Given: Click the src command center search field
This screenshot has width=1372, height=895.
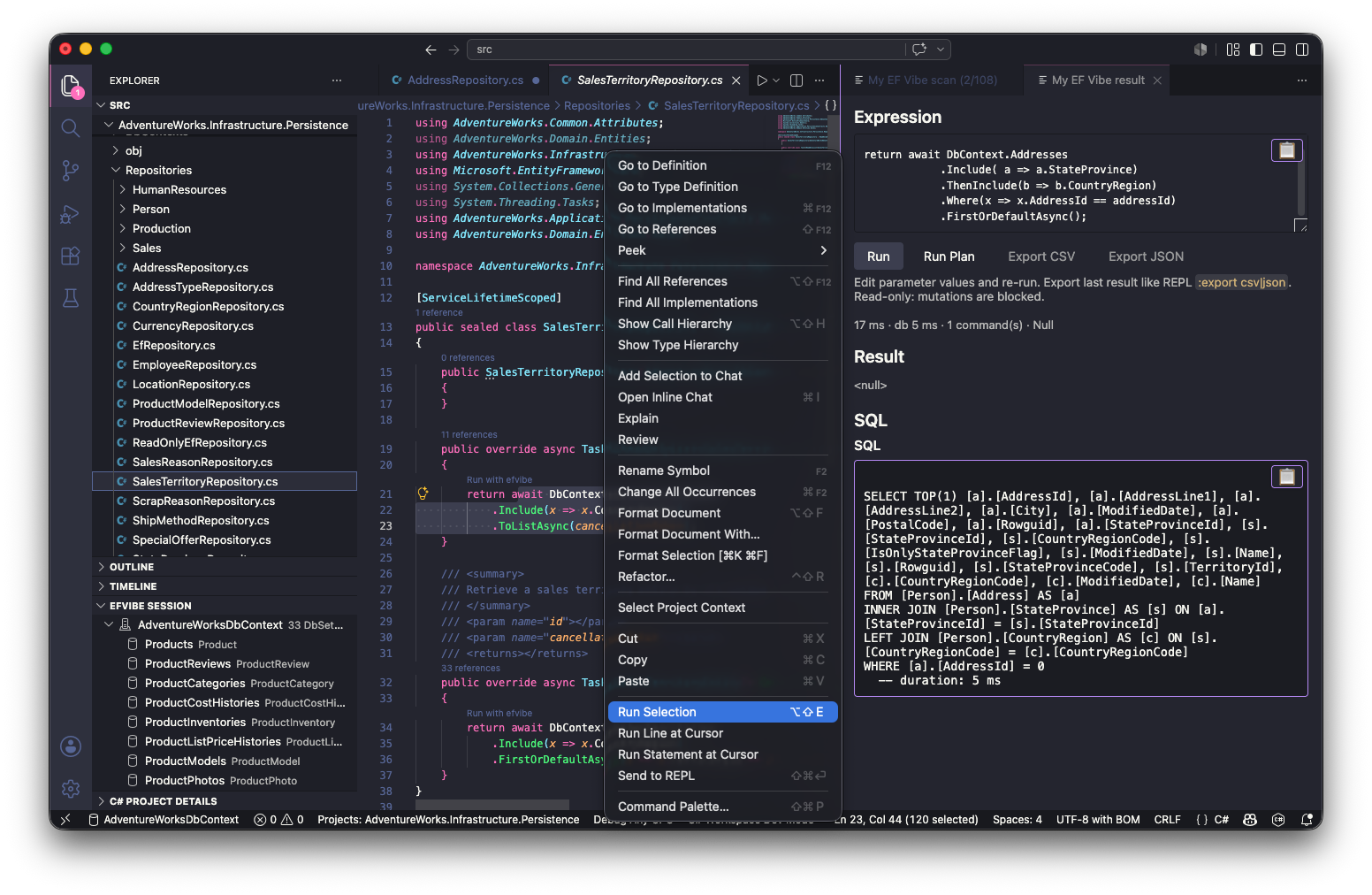Looking at the screenshot, I should pos(686,50).
